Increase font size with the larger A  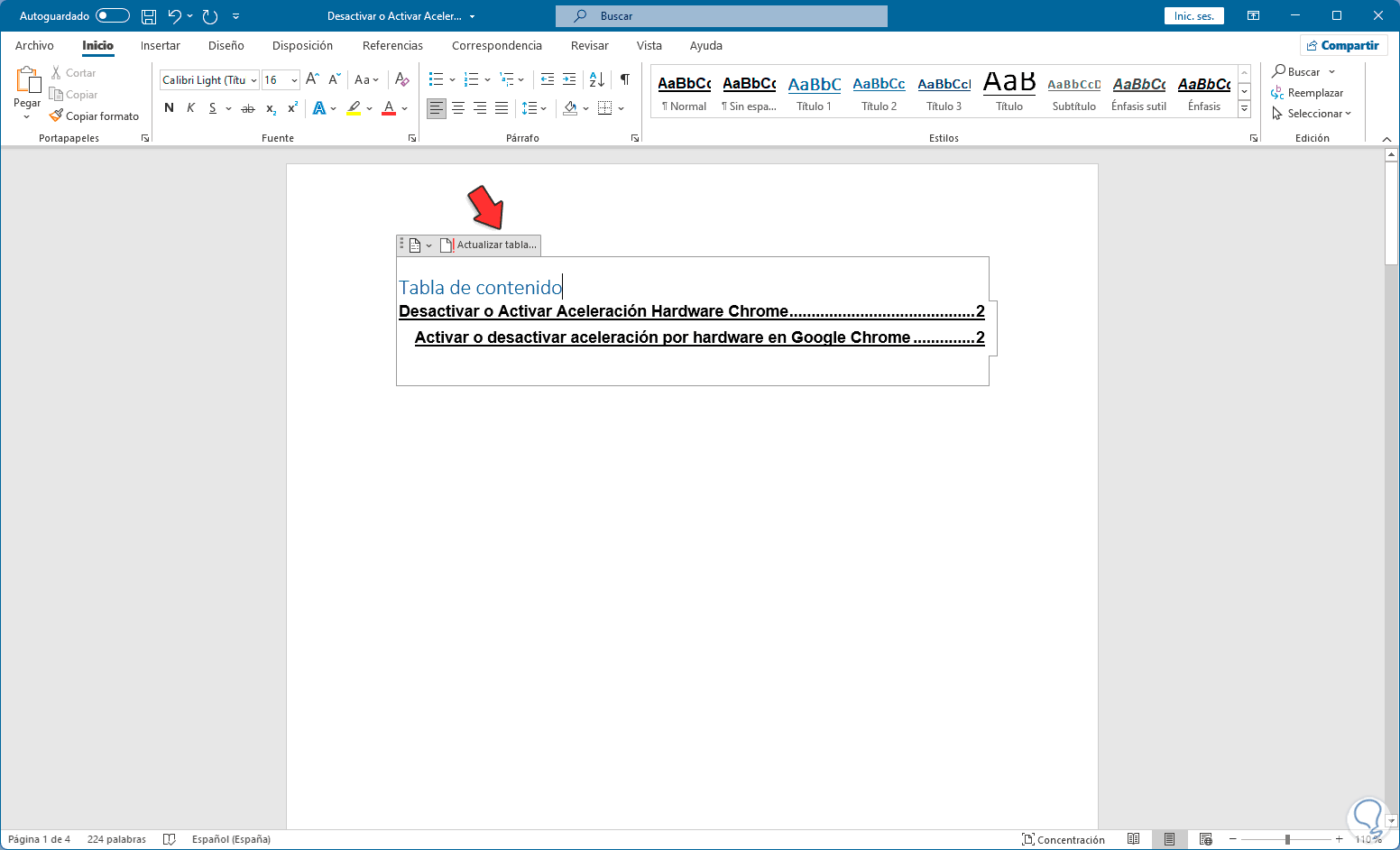[312, 79]
